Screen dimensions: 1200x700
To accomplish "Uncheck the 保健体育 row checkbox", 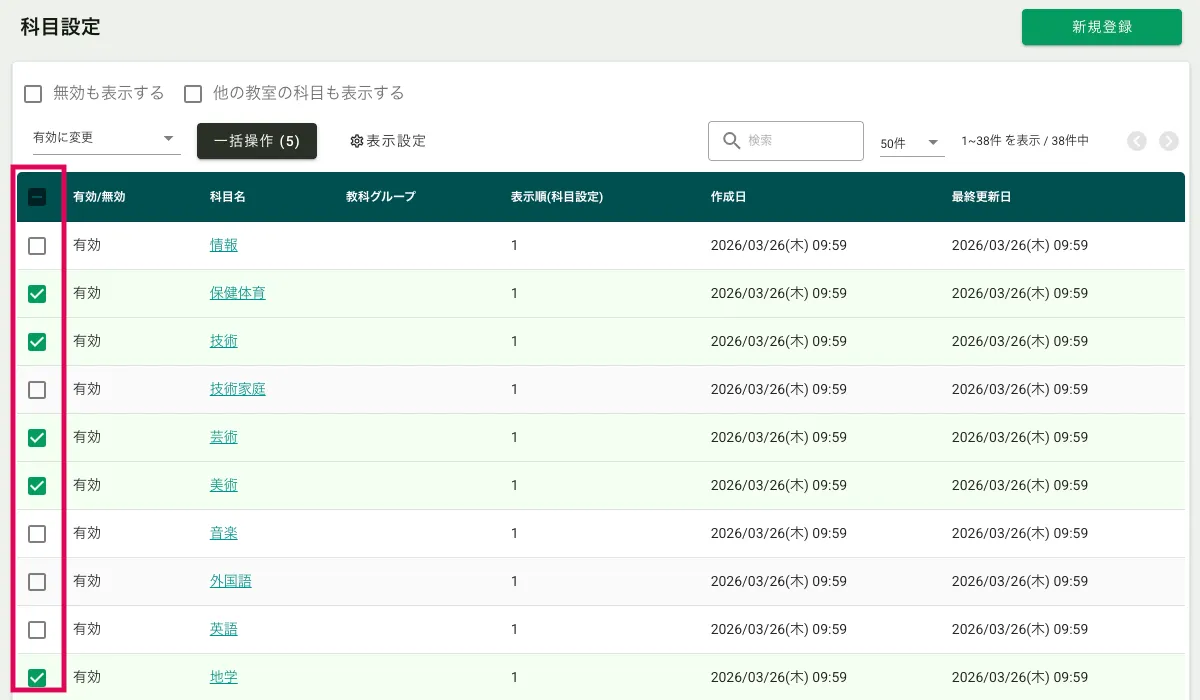I will pyautogui.click(x=37, y=294).
